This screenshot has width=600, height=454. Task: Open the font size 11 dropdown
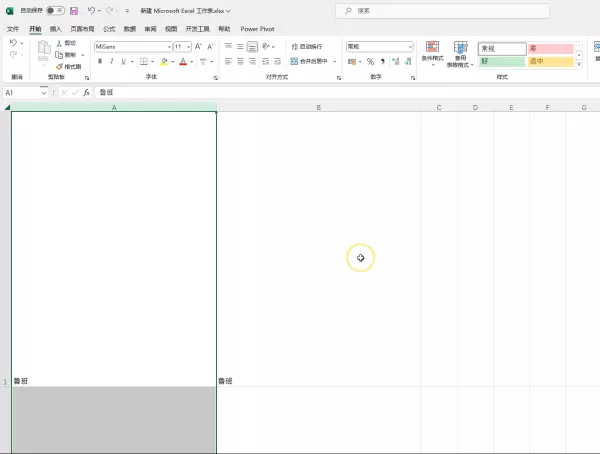[189, 47]
